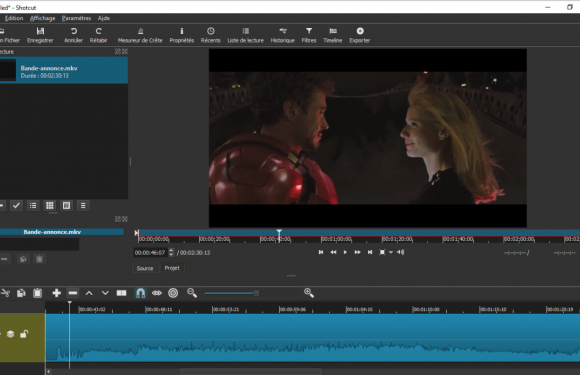Open the zoom dropdown arrow in player

tap(391, 253)
